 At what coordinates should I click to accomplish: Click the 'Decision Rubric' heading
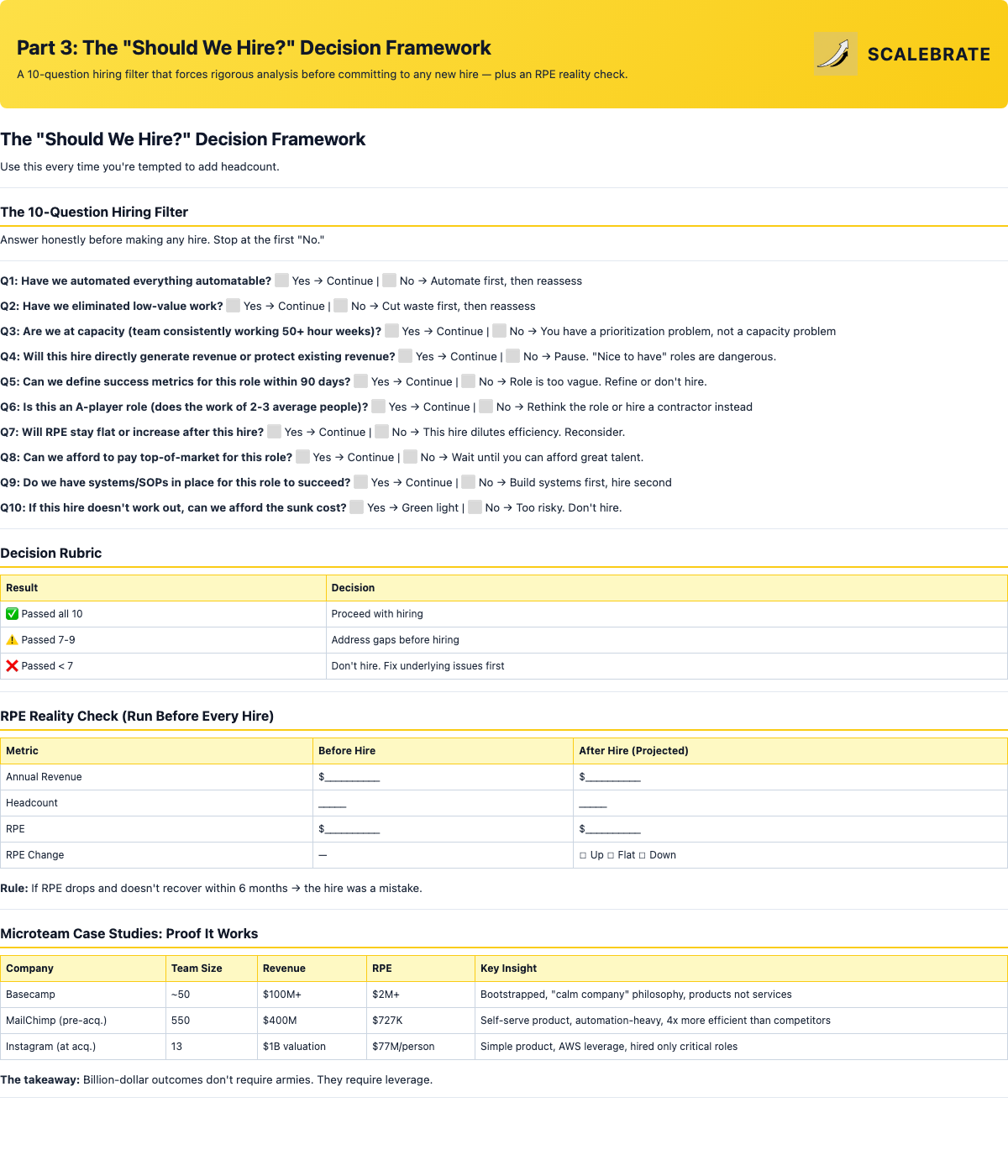click(x=51, y=553)
